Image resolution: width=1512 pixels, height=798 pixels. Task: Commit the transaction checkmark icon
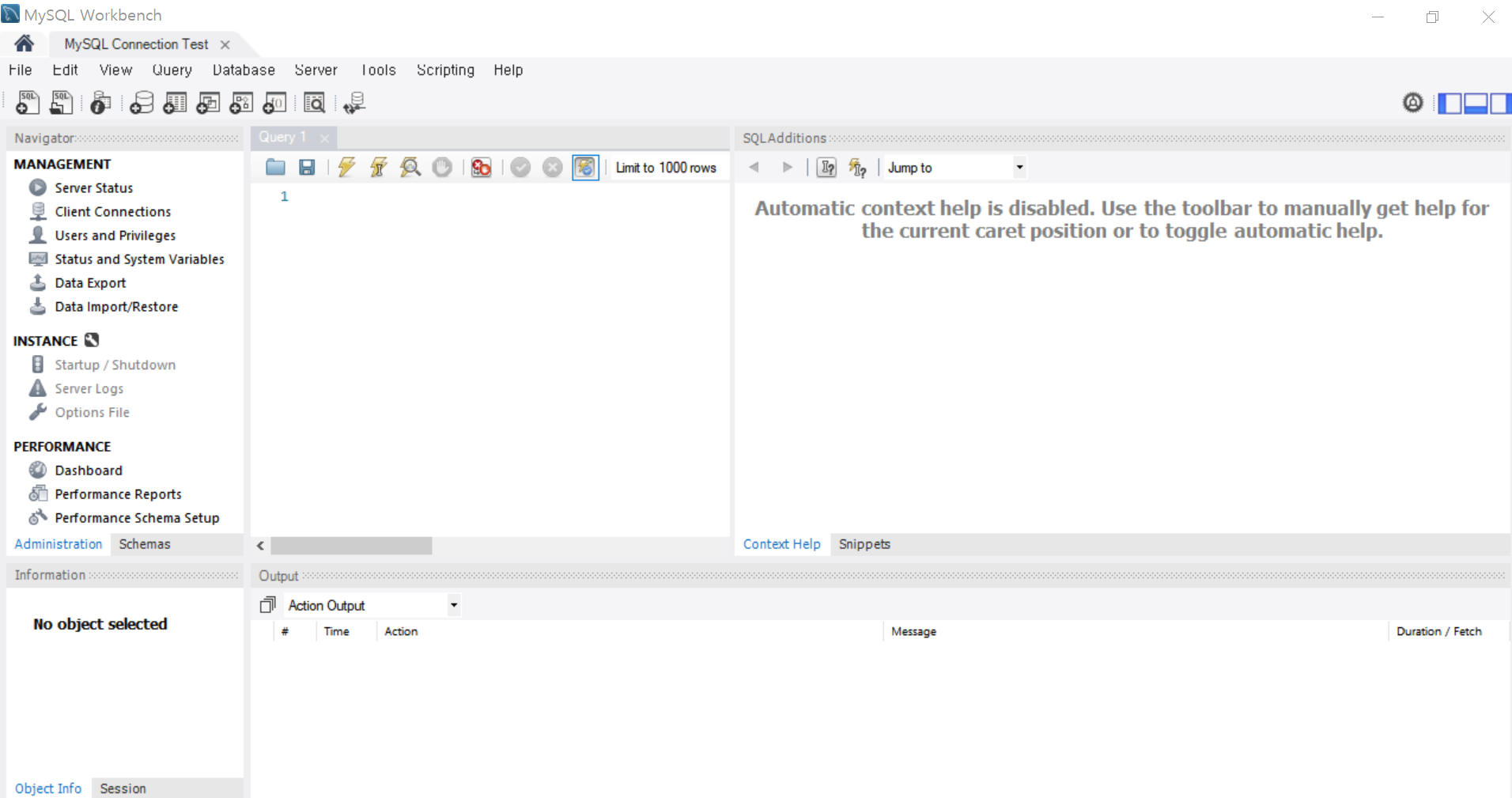(x=520, y=167)
